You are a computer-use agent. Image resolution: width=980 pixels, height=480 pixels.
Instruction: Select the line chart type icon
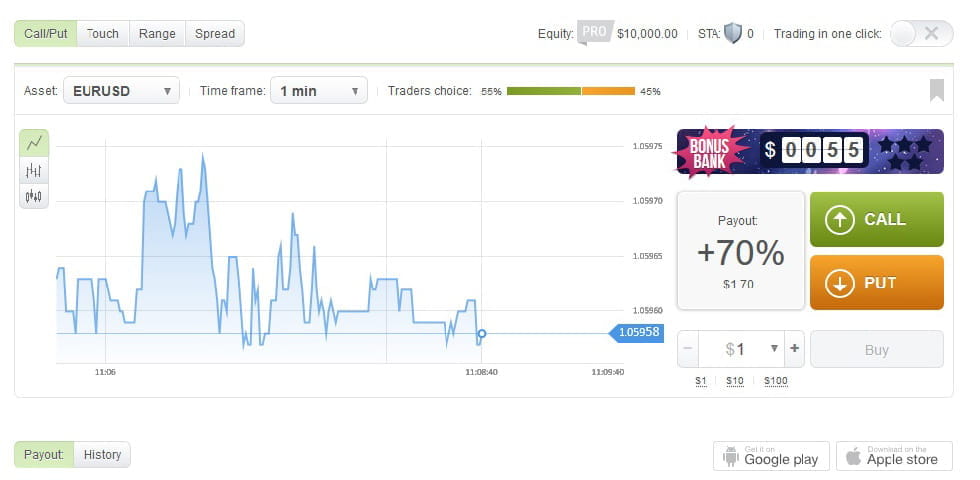34,143
